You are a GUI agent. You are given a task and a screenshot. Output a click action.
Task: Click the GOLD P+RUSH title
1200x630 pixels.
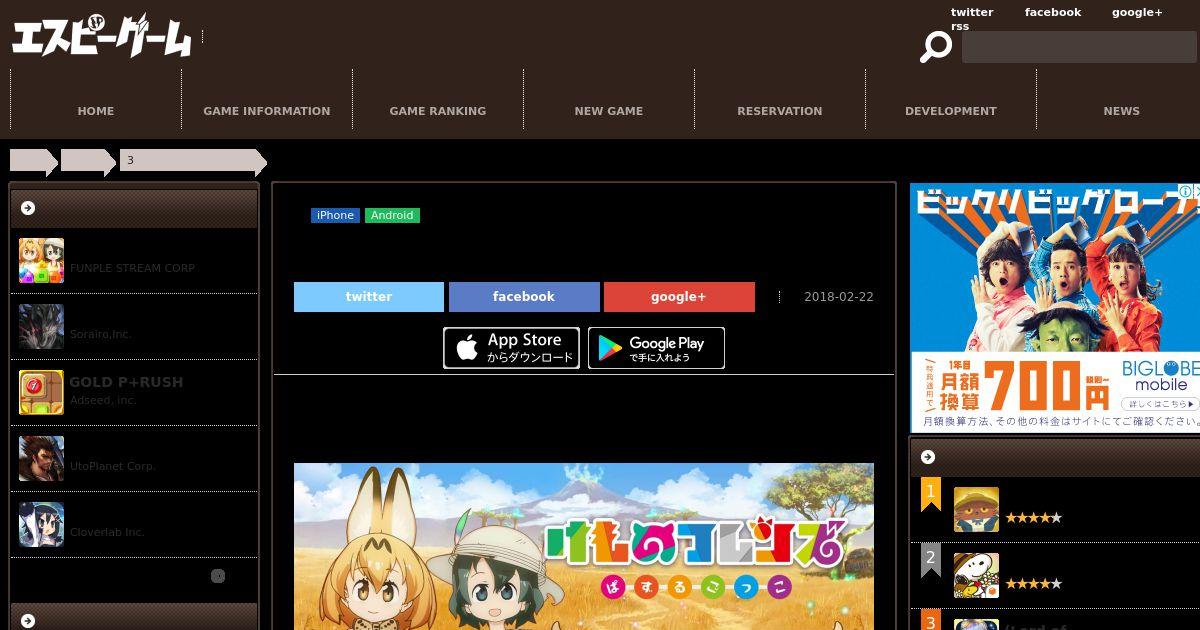tap(126, 382)
